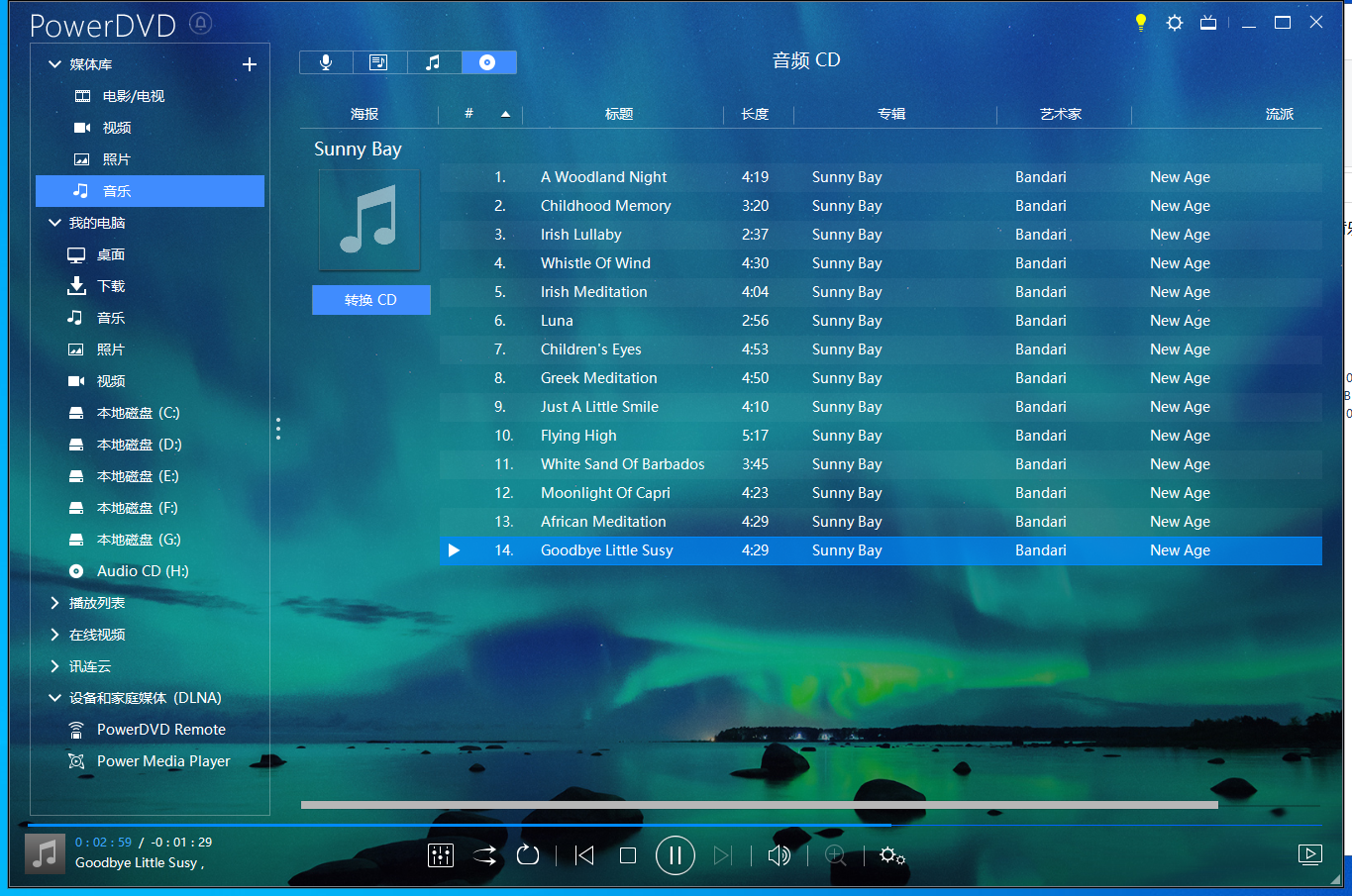This screenshot has width=1352, height=896.
Task: Add to media library with plus icon
Action: point(250,64)
